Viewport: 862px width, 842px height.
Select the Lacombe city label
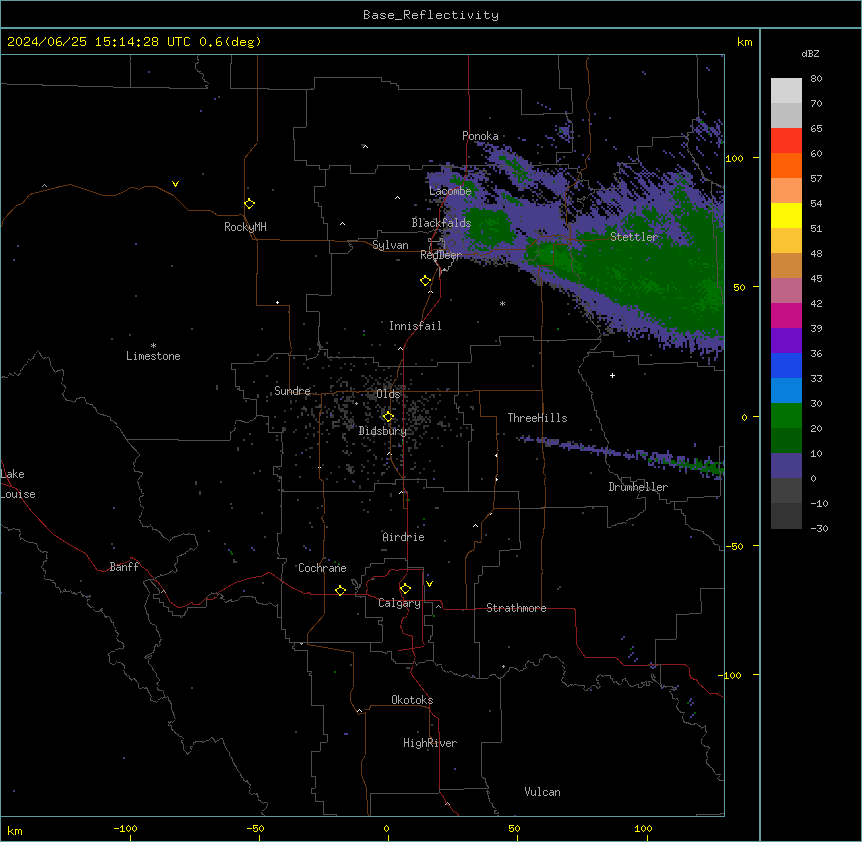tap(450, 191)
